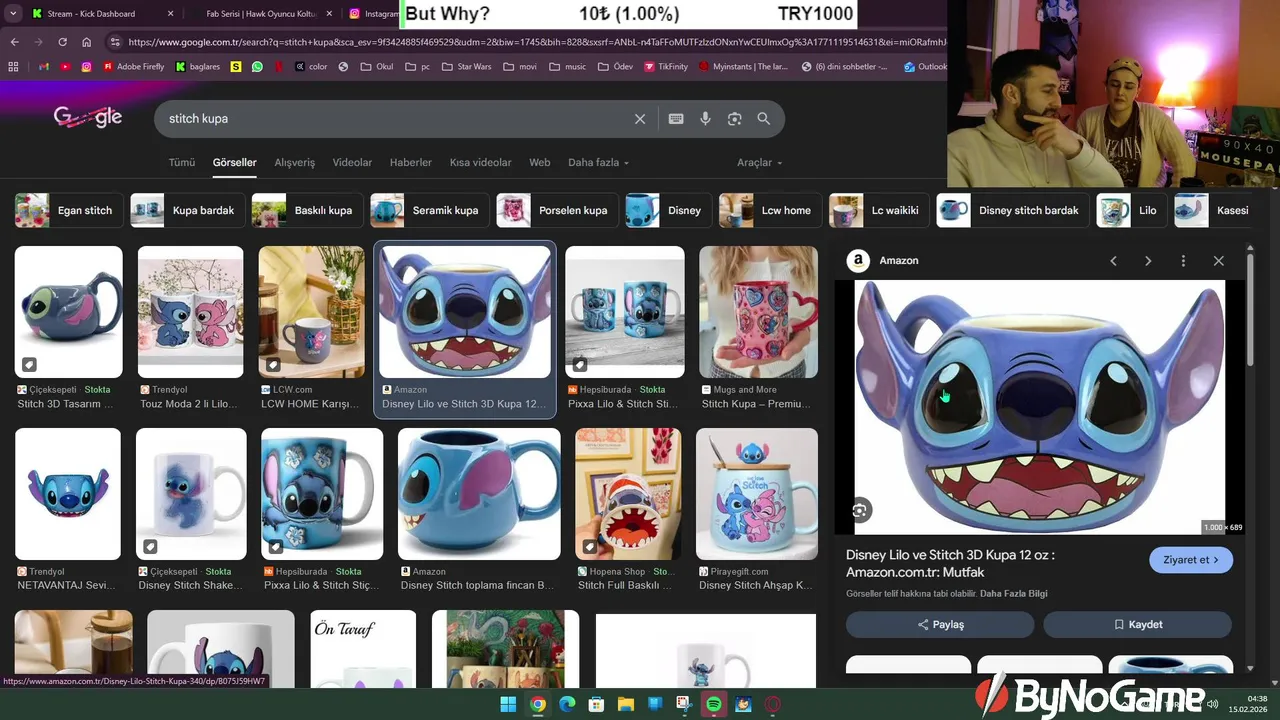The width and height of the screenshot is (1280, 720).
Task: Open the Pirayegift Disney Stitch Ahşap thumbnail
Action: point(756,494)
